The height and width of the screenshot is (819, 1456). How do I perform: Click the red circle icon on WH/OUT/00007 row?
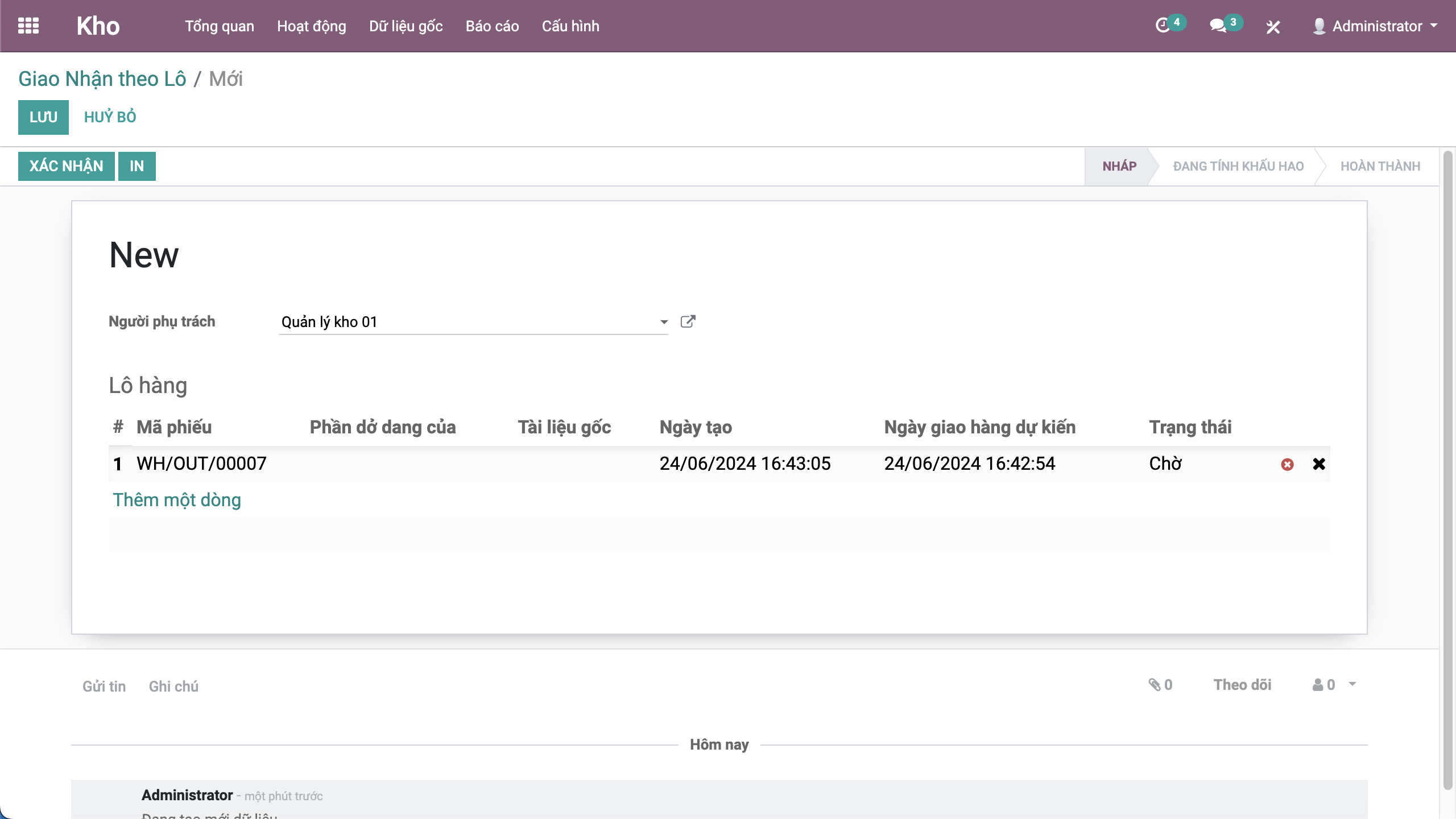point(1287,465)
